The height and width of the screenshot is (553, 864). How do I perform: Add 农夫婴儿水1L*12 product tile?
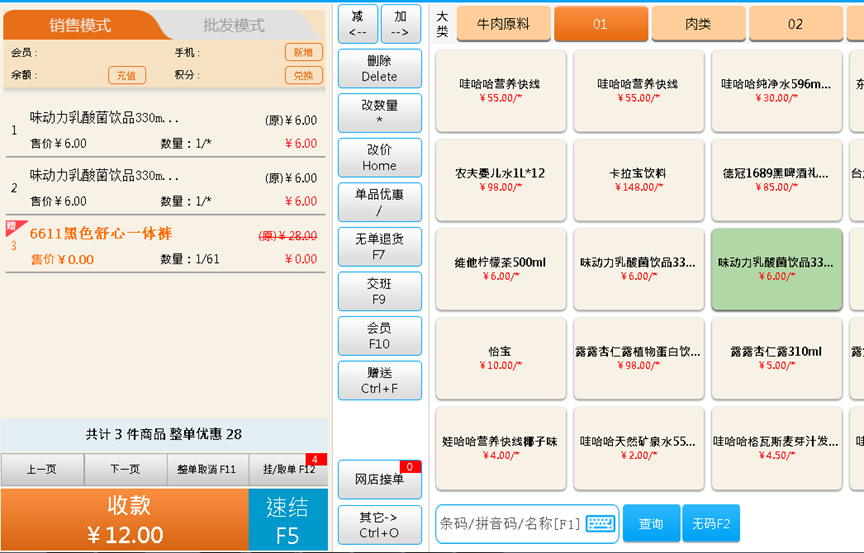click(501, 180)
